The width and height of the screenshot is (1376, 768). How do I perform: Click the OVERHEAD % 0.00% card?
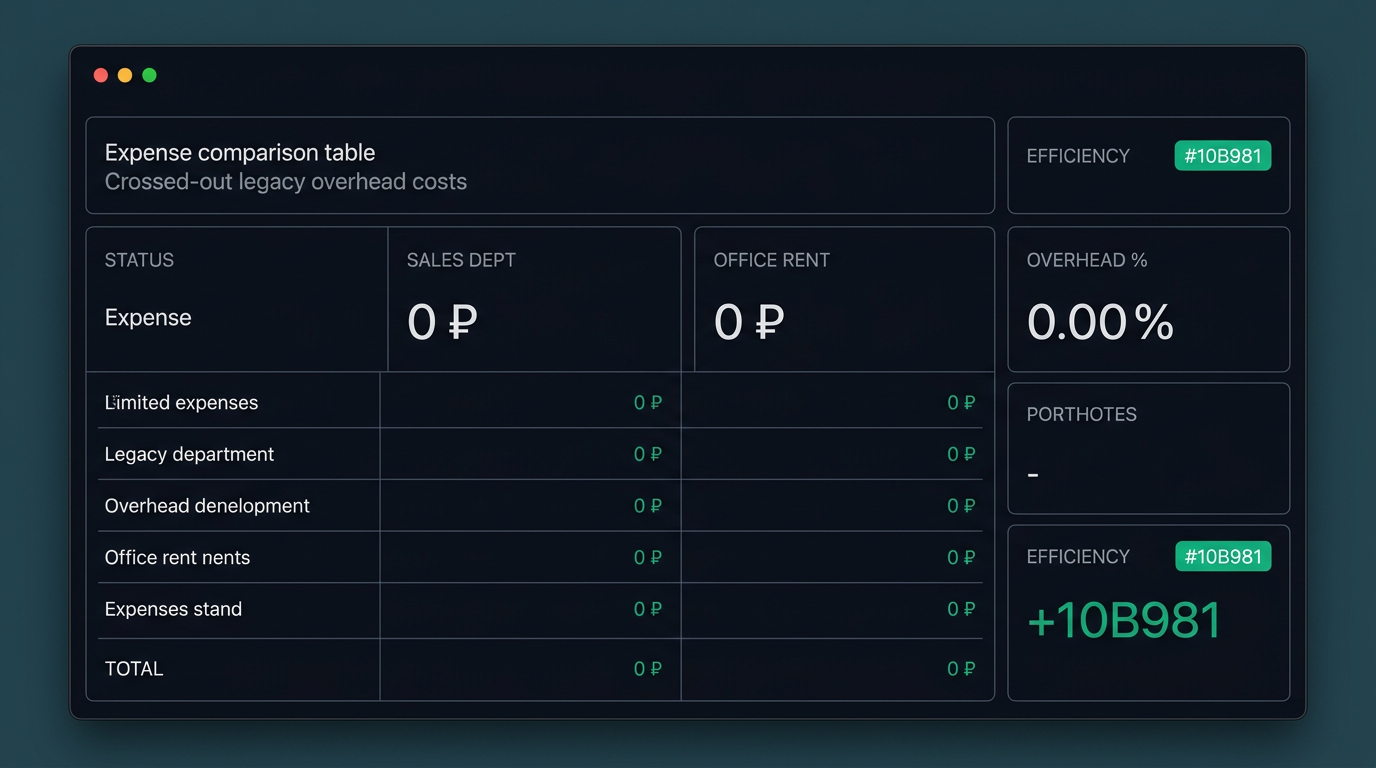pos(1148,299)
